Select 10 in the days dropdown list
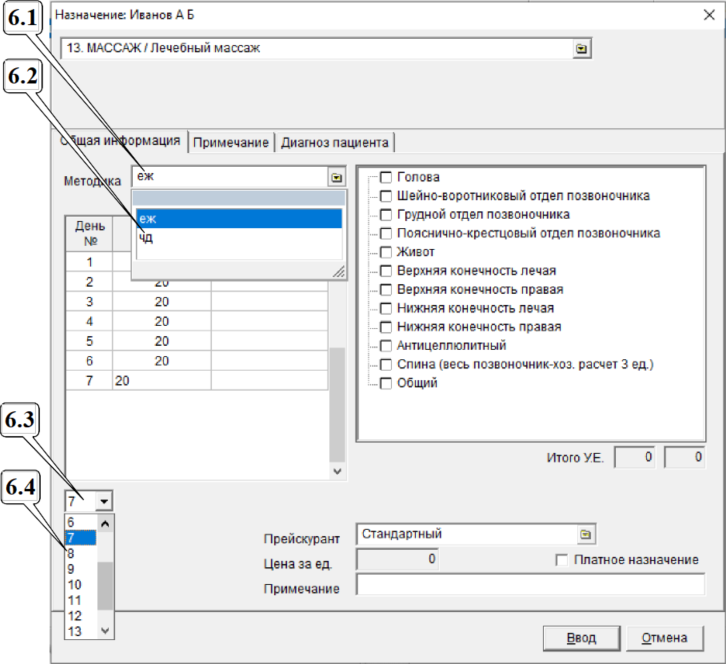 tap(75, 584)
